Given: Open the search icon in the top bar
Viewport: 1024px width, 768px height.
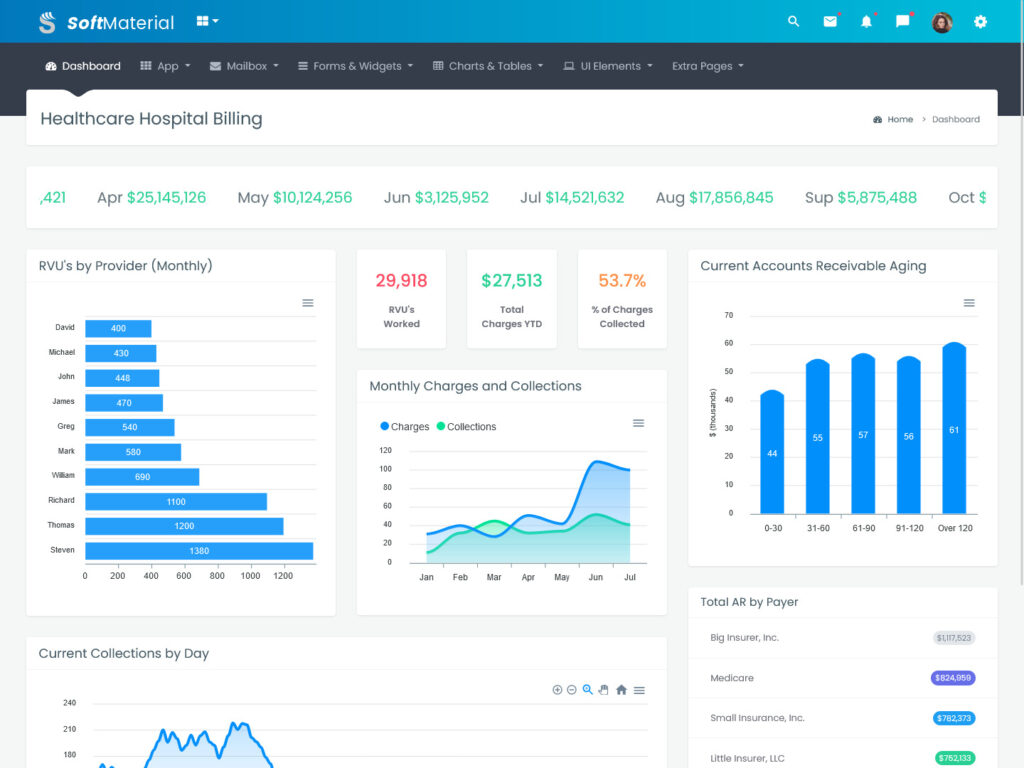Looking at the screenshot, I should tap(793, 21).
